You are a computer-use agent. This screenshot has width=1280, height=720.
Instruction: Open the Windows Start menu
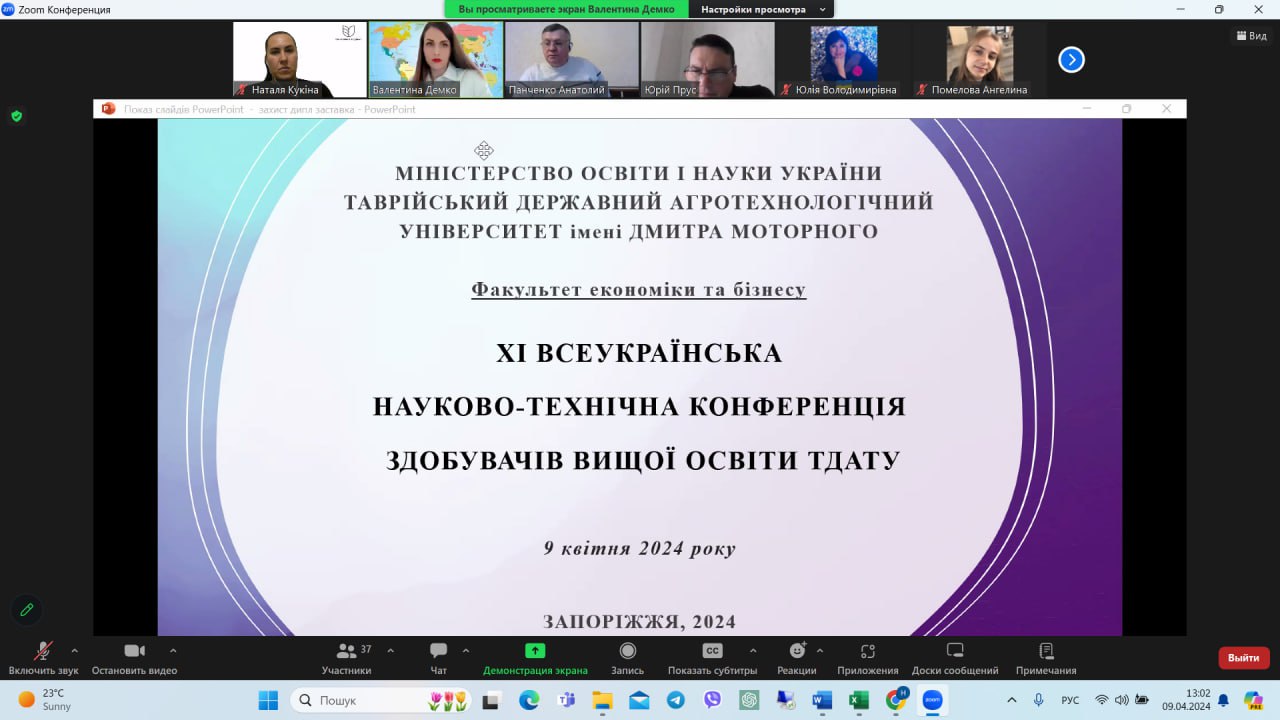pyautogui.click(x=268, y=700)
